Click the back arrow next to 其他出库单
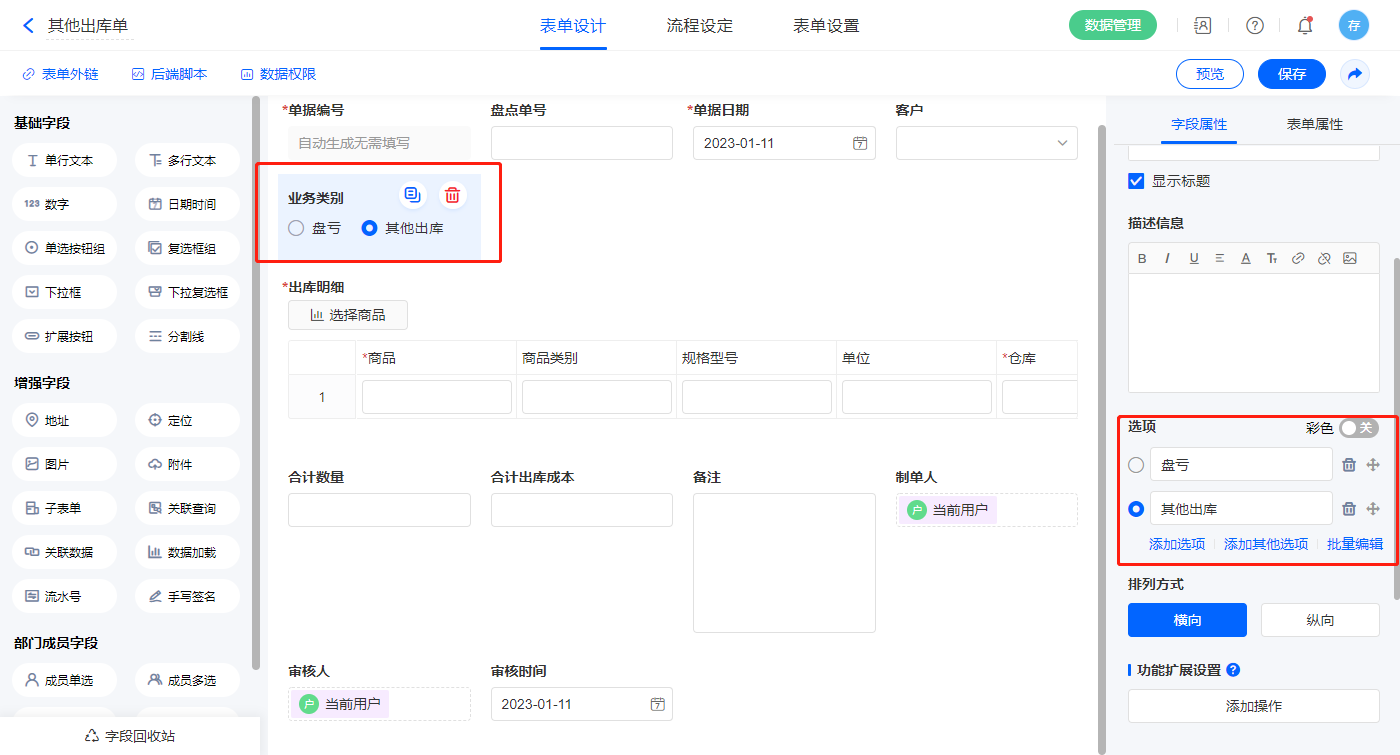This screenshot has width=1400, height=755. (x=28, y=26)
